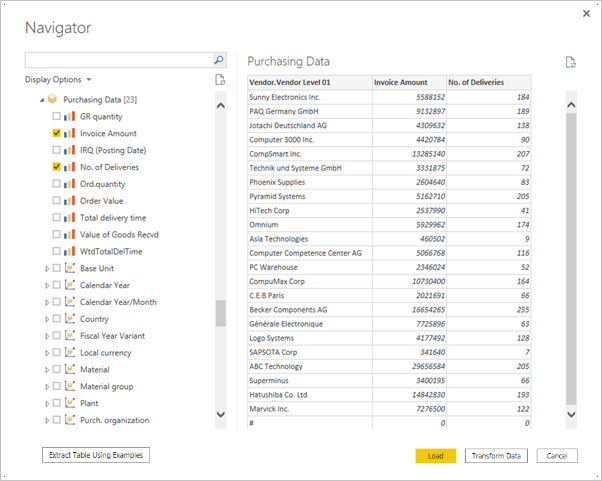Click the WtdTotalDelTime measure icon
The height and width of the screenshot is (481, 602).
click(69, 251)
